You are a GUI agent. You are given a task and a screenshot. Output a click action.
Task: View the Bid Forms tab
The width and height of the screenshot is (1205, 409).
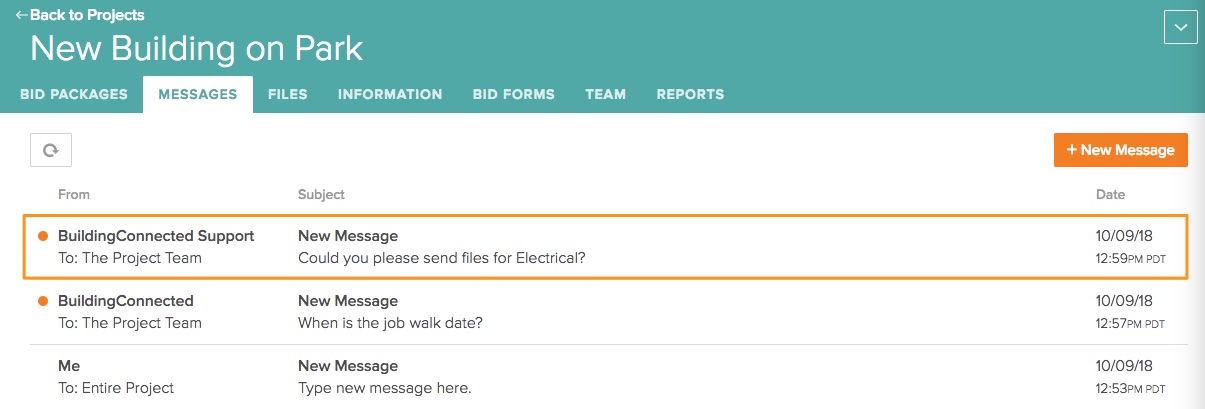(x=514, y=95)
